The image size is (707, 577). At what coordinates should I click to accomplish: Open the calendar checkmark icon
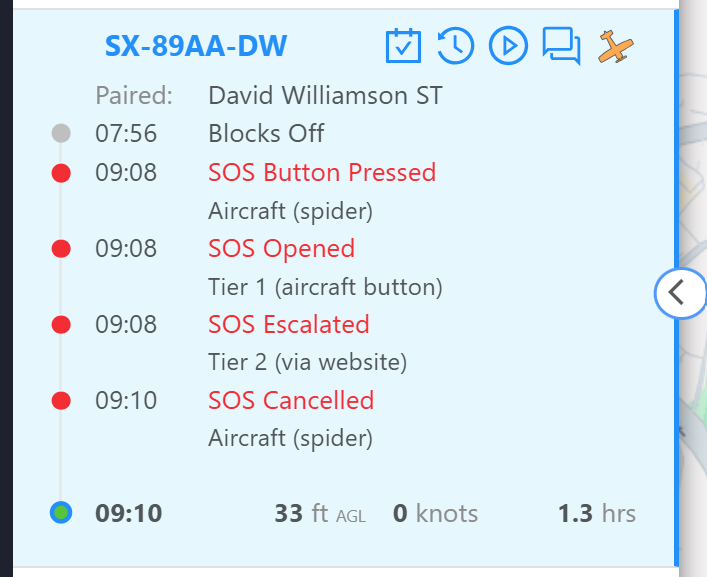(403, 46)
